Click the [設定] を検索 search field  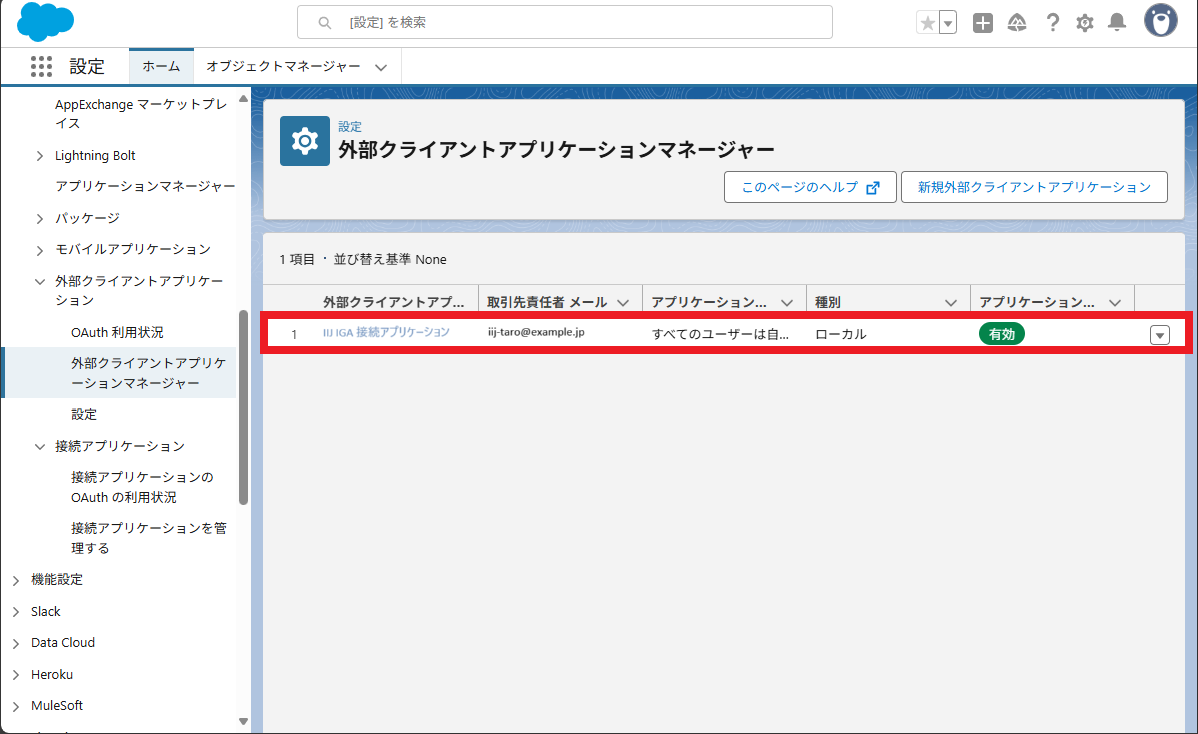tap(565, 22)
